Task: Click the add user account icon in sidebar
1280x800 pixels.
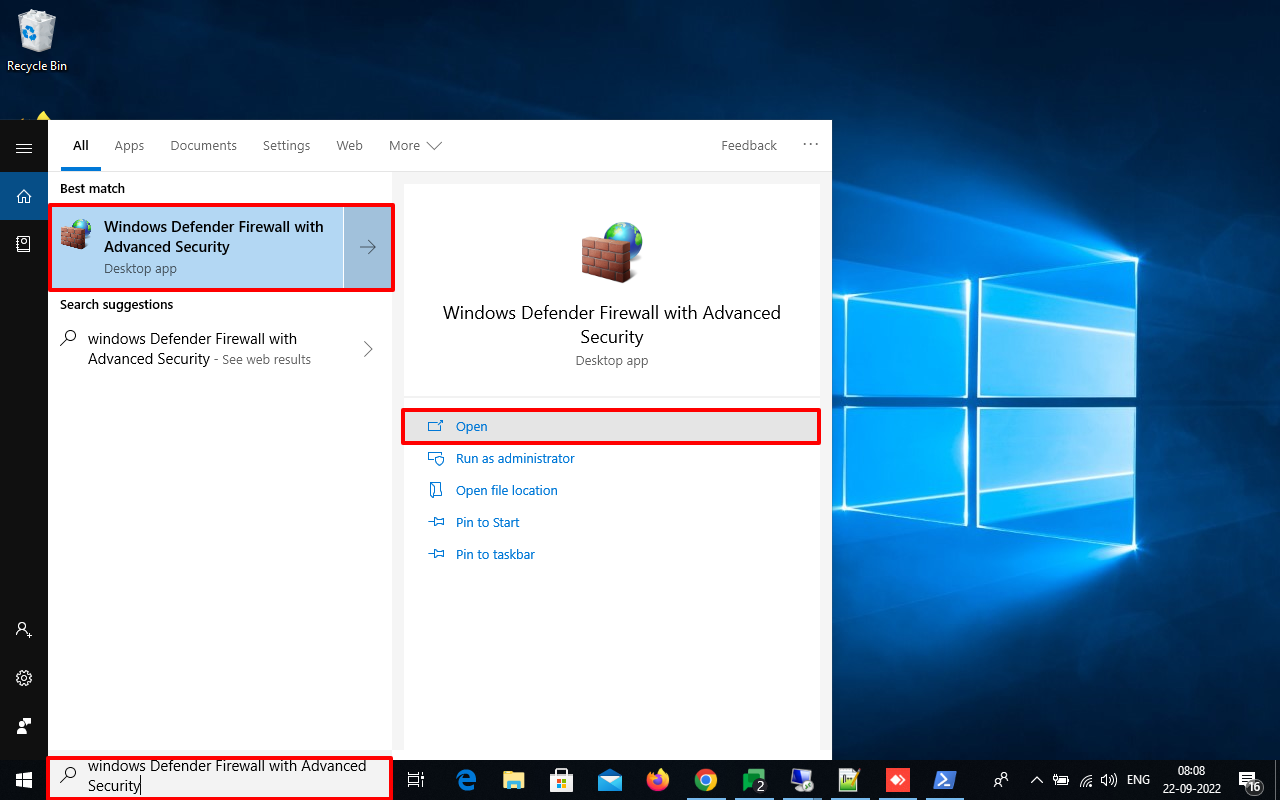Action: click(x=24, y=630)
